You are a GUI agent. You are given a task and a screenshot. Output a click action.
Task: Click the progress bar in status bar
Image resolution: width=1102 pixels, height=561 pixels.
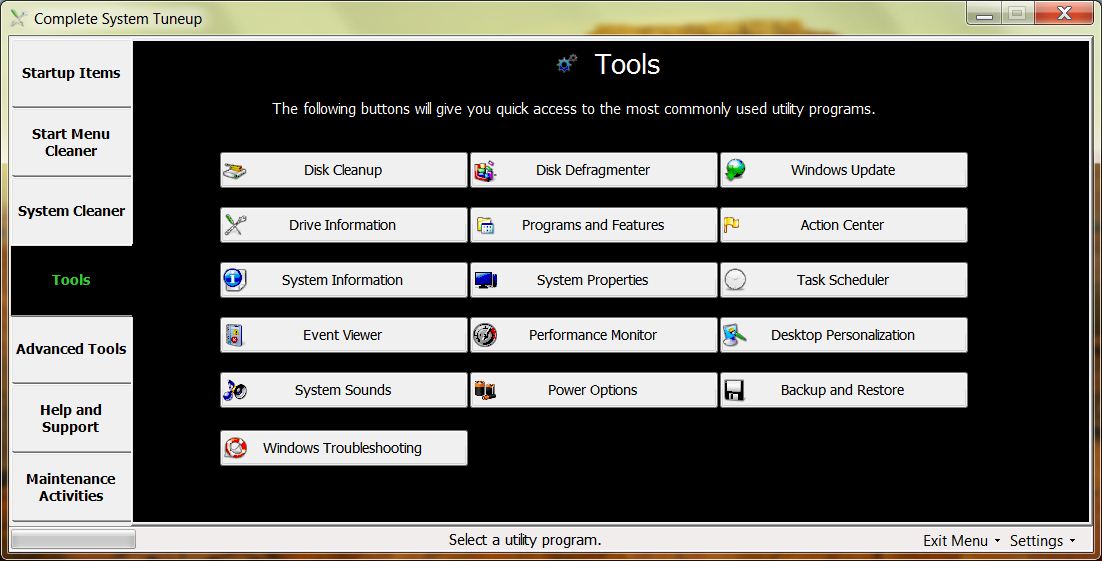coord(72,540)
